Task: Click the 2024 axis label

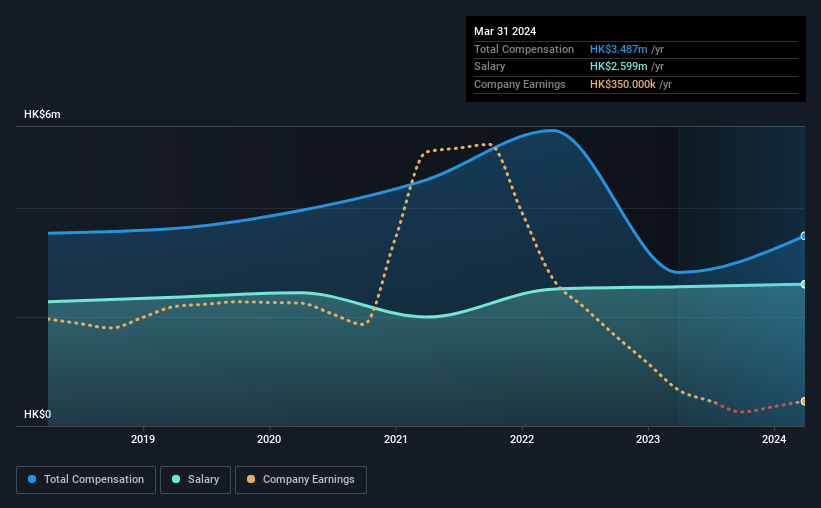Action: [x=774, y=439]
